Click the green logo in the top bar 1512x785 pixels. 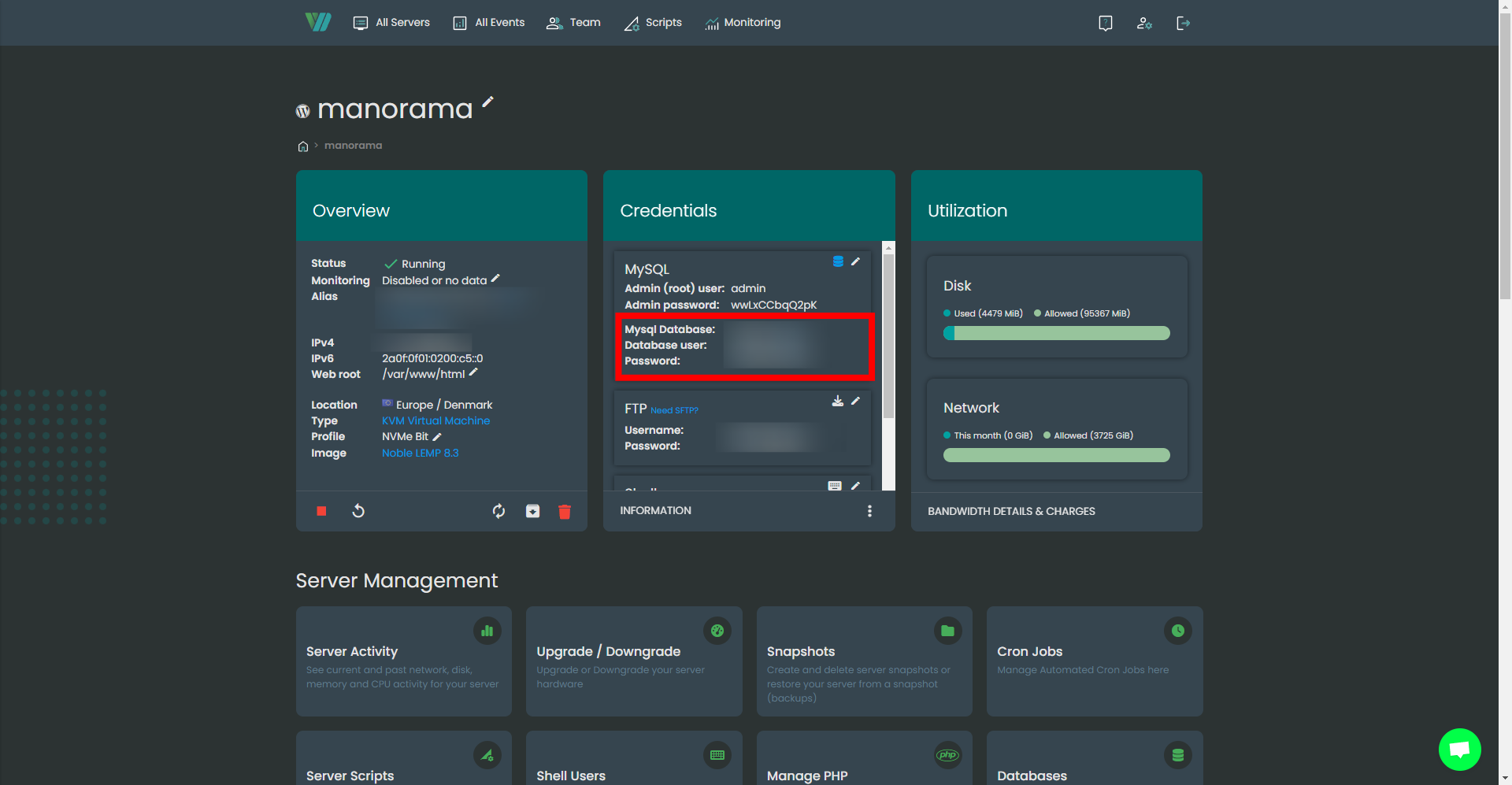[x=318, y=22]
